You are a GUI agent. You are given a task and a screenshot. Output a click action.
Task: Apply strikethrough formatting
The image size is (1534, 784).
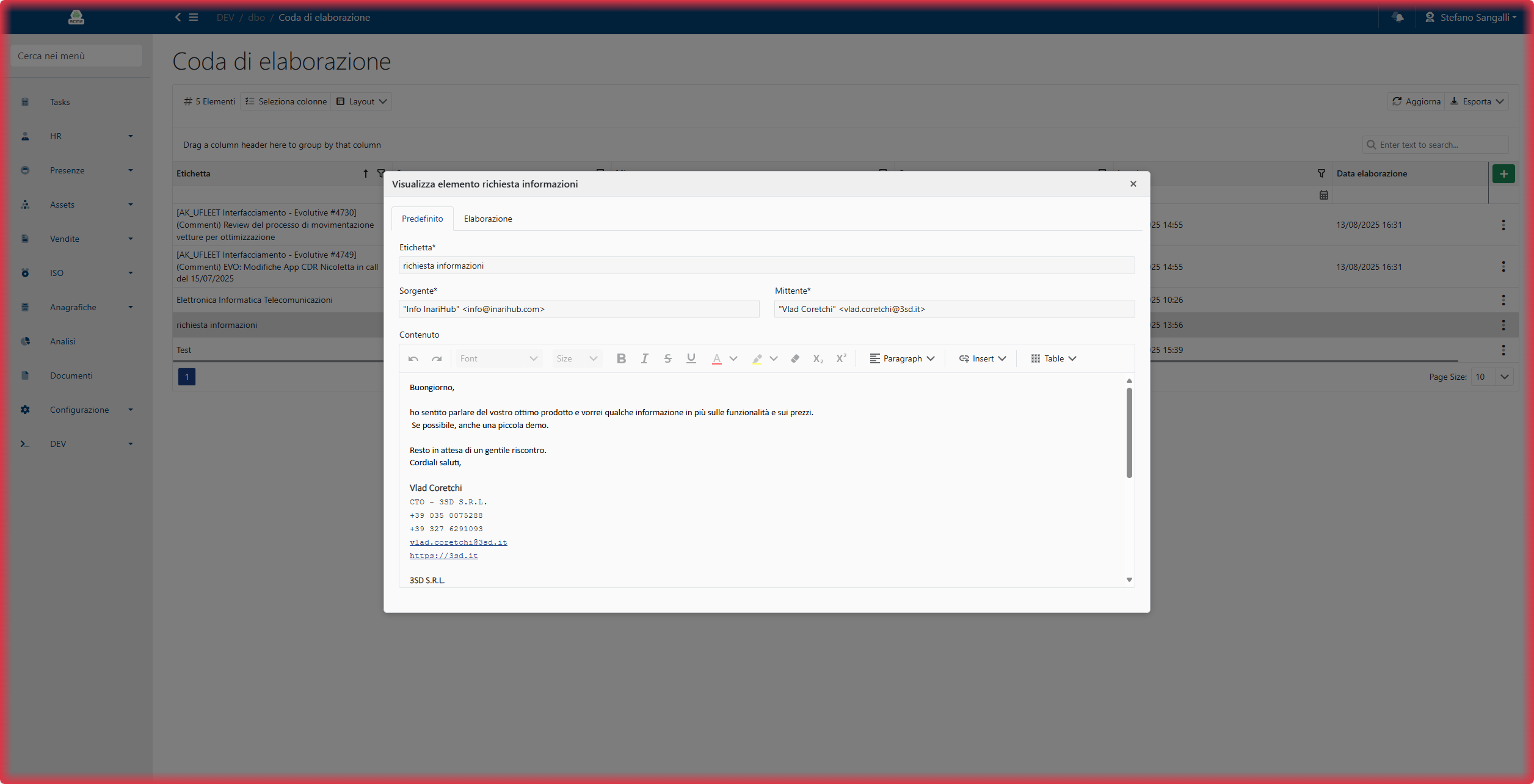[x=667, y=358]
